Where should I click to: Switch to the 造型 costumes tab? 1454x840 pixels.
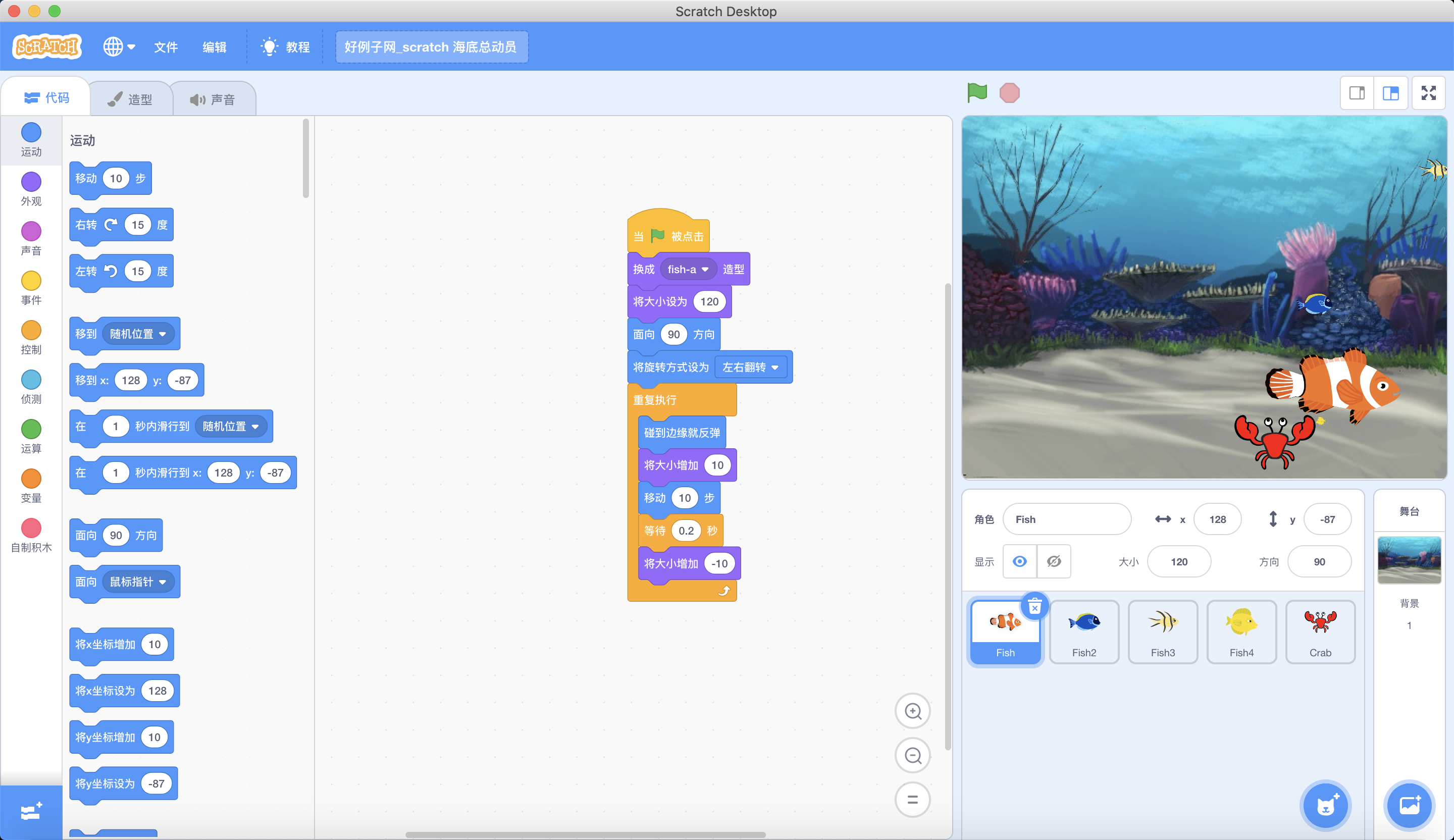(130, 99)
